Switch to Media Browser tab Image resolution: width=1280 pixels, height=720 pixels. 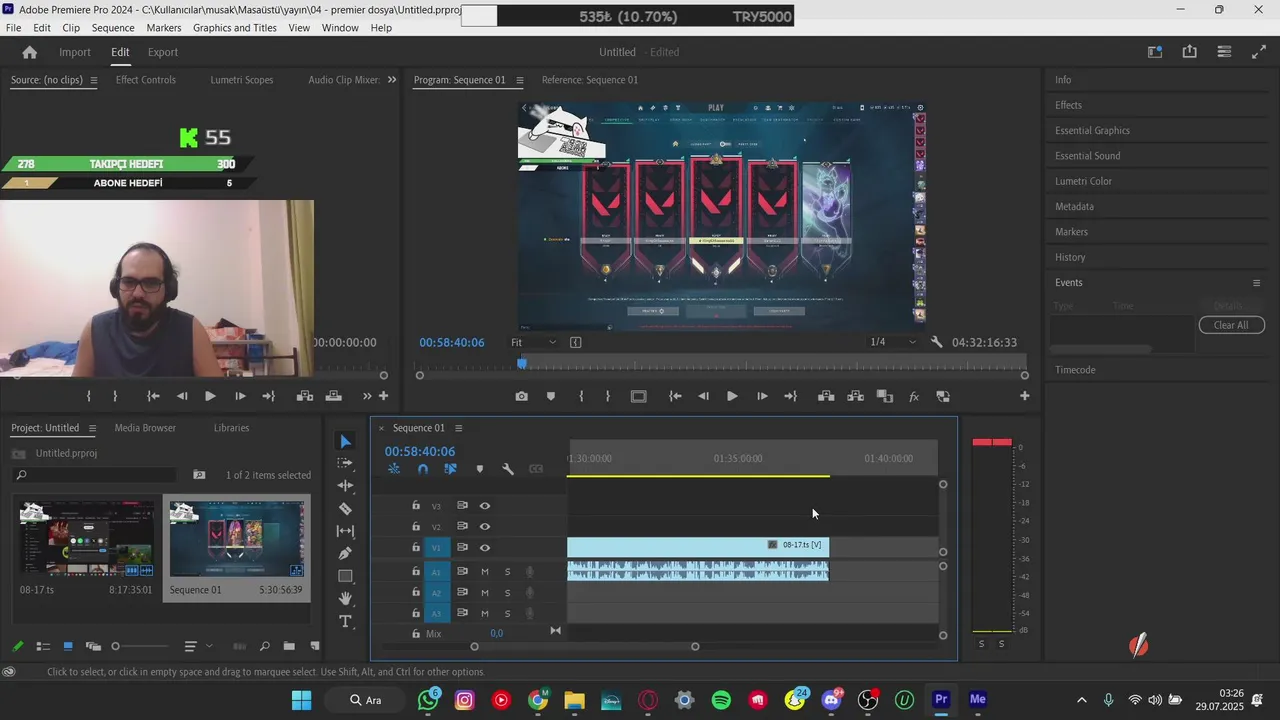[x=145, y=428]
